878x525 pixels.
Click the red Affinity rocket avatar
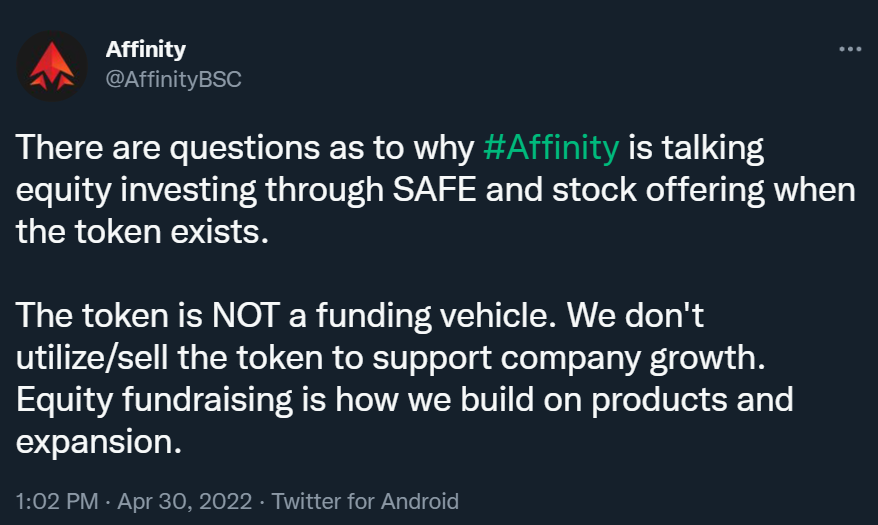pyautogui.click(x=52, y=66)
